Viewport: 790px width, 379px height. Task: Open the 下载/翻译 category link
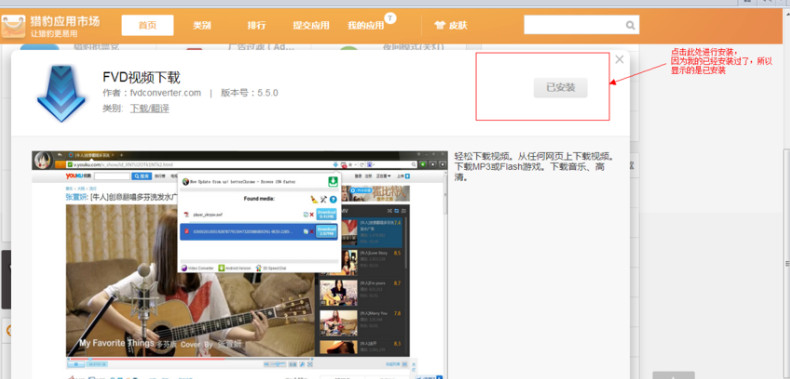tap(150, 108)
